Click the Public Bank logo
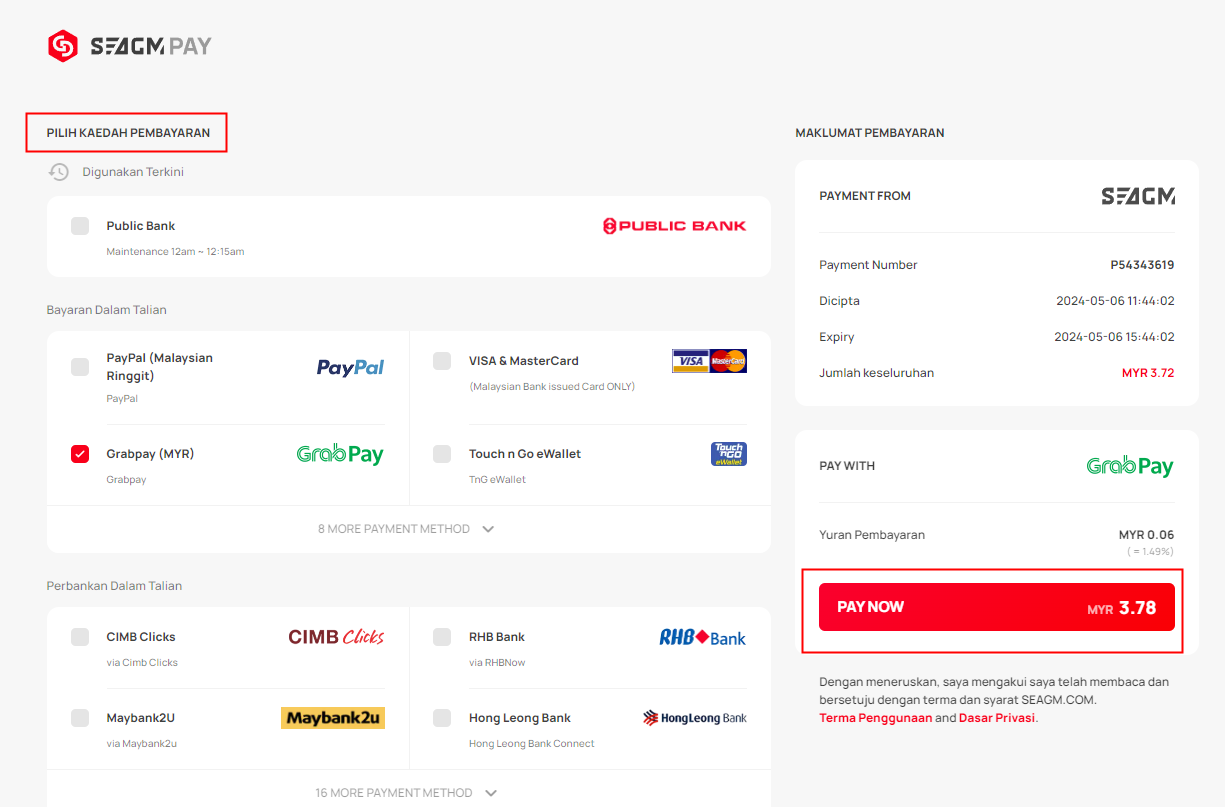This screenshot has height=807, width=1225. (x=675, y=226)
